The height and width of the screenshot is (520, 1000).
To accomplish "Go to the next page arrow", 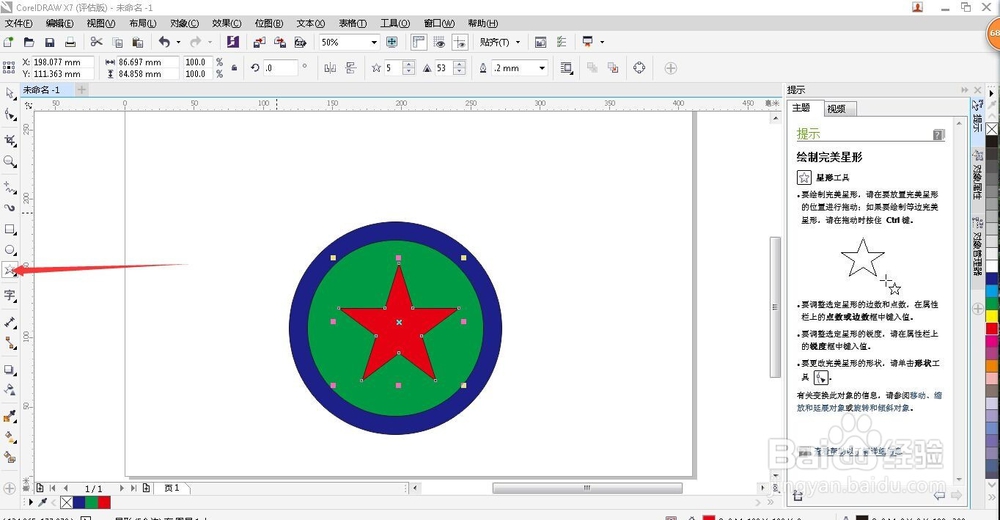I will [x=121, y=487].
